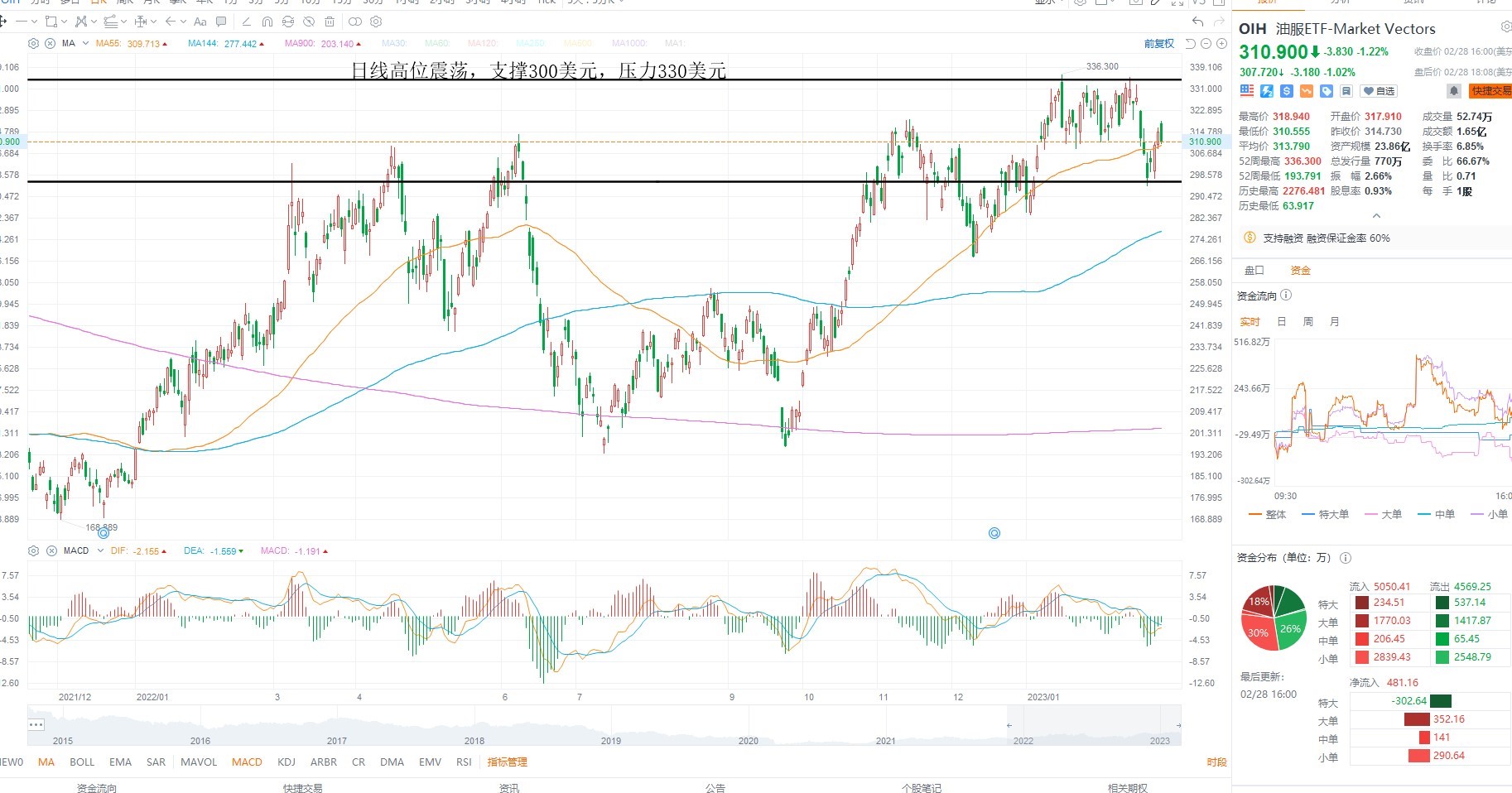Remove MA indicator with circled X
This screenshot has height=793, width=1512.
[x=50, y=43]
